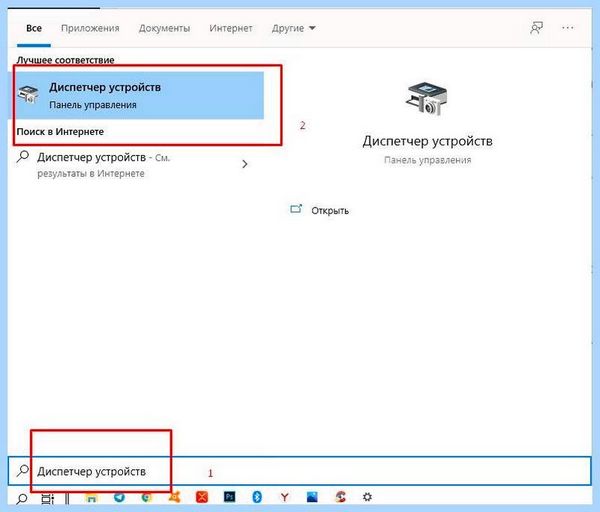This screenshot has width=600, height=512.
Task: Open Avast antivirus taskbar icon
Action: 174,497
